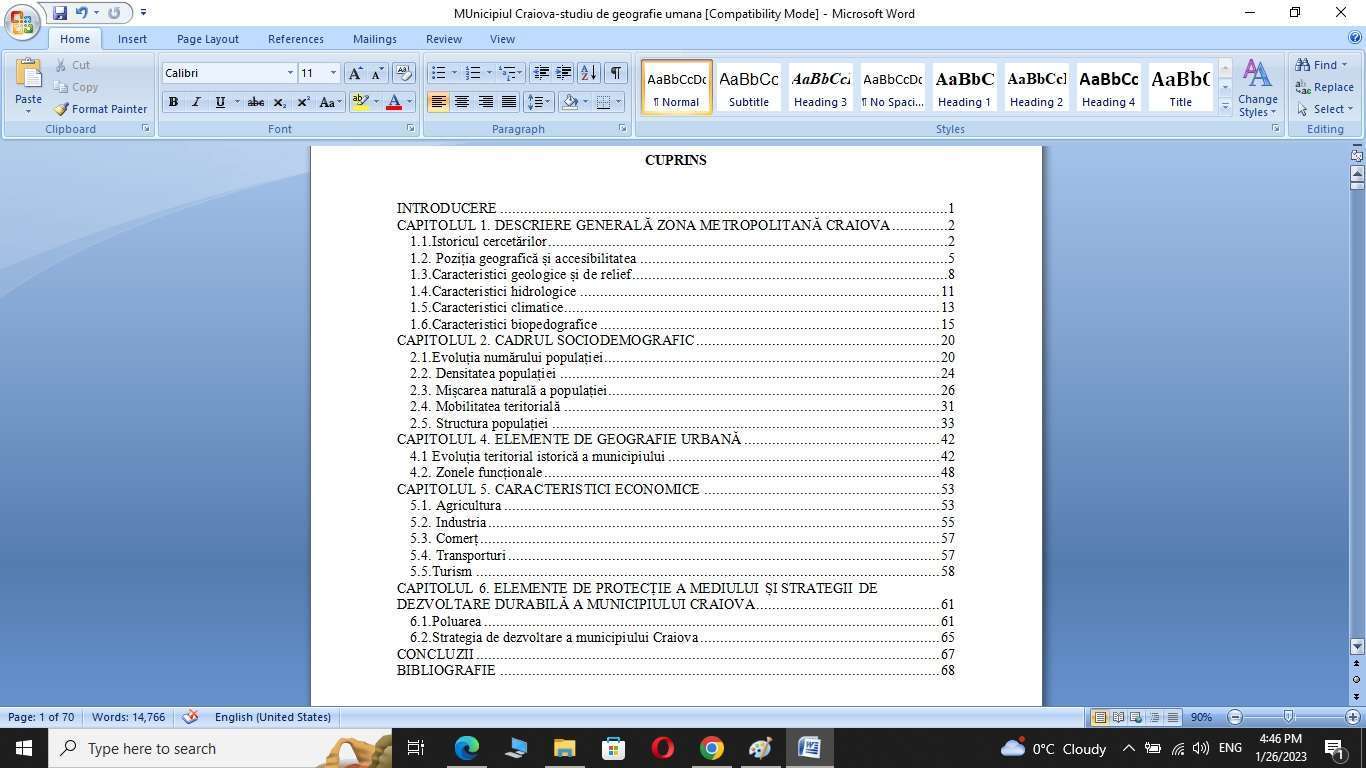Click the Clear Formatting icon
The width and height of the screenshot is (1366, 768).
click(404, 73)
